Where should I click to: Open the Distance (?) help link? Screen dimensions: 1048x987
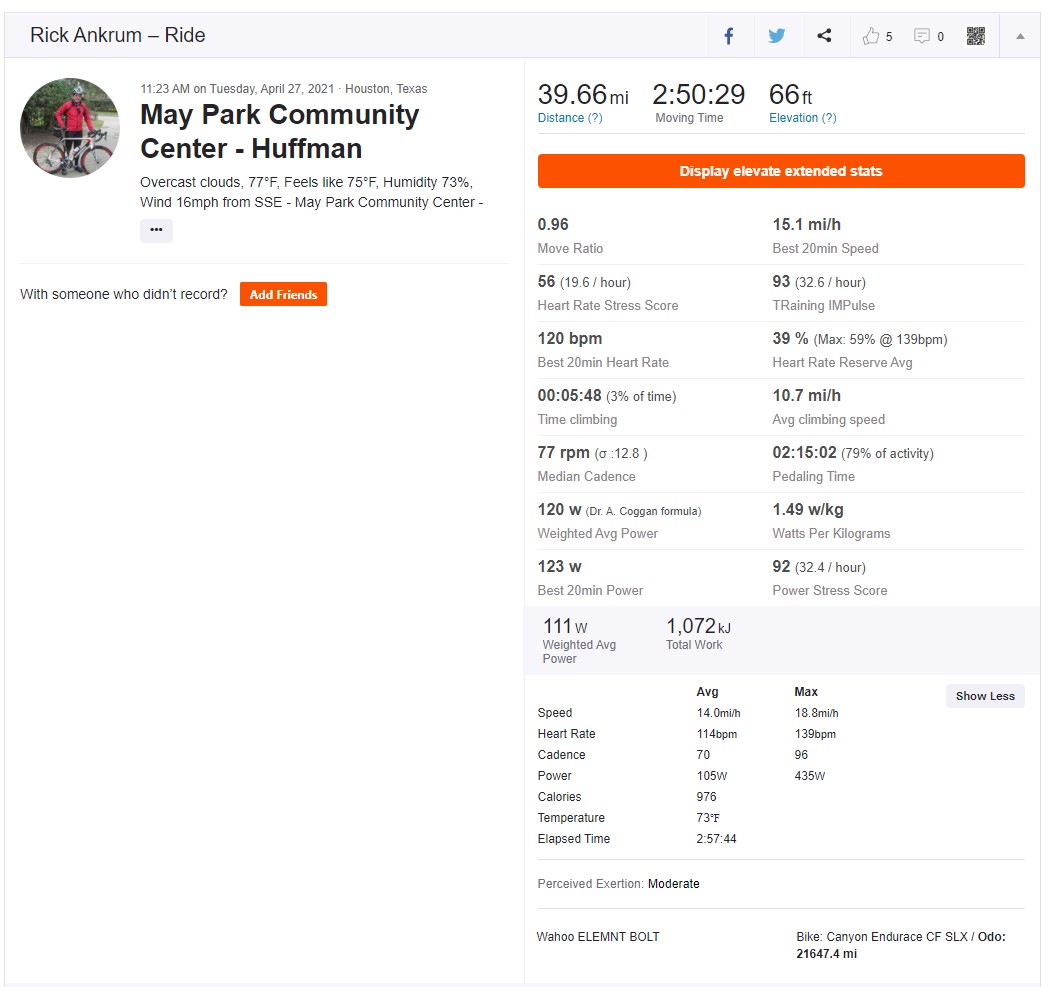(x=569, y=118)
